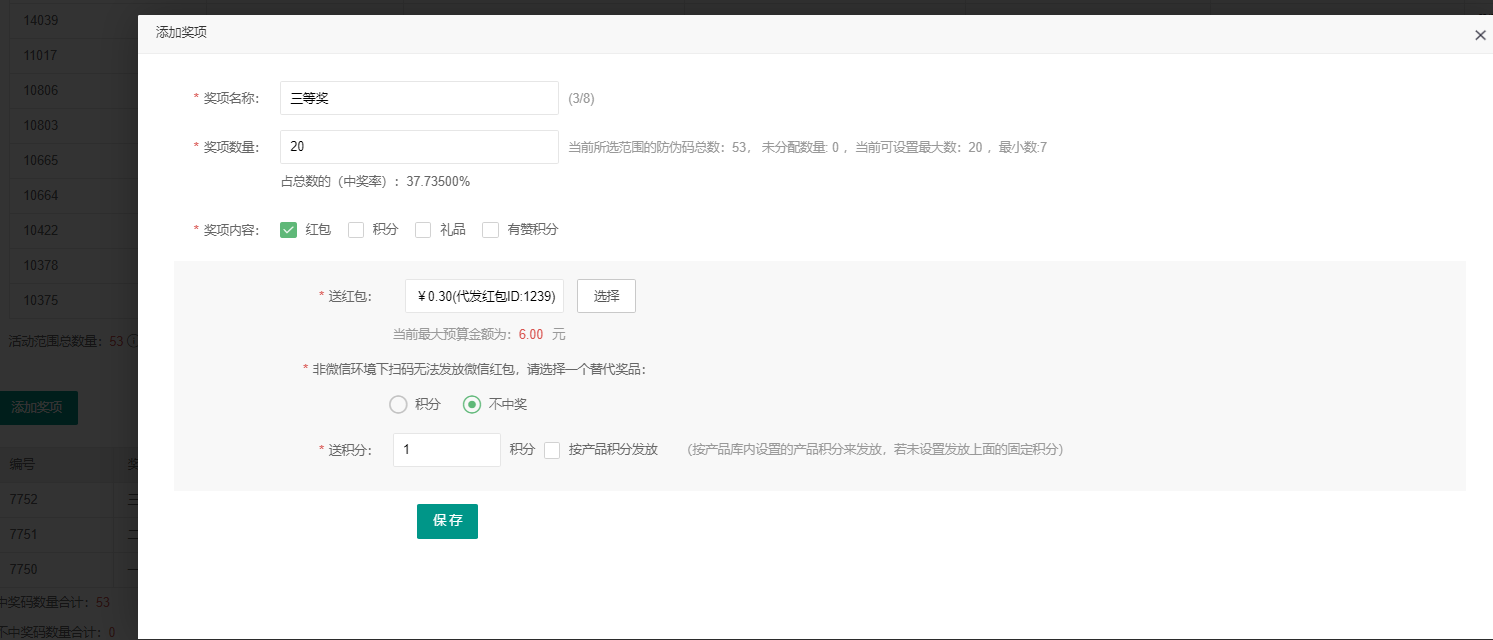Choose the 不中奖 radio option

(472, 405)
